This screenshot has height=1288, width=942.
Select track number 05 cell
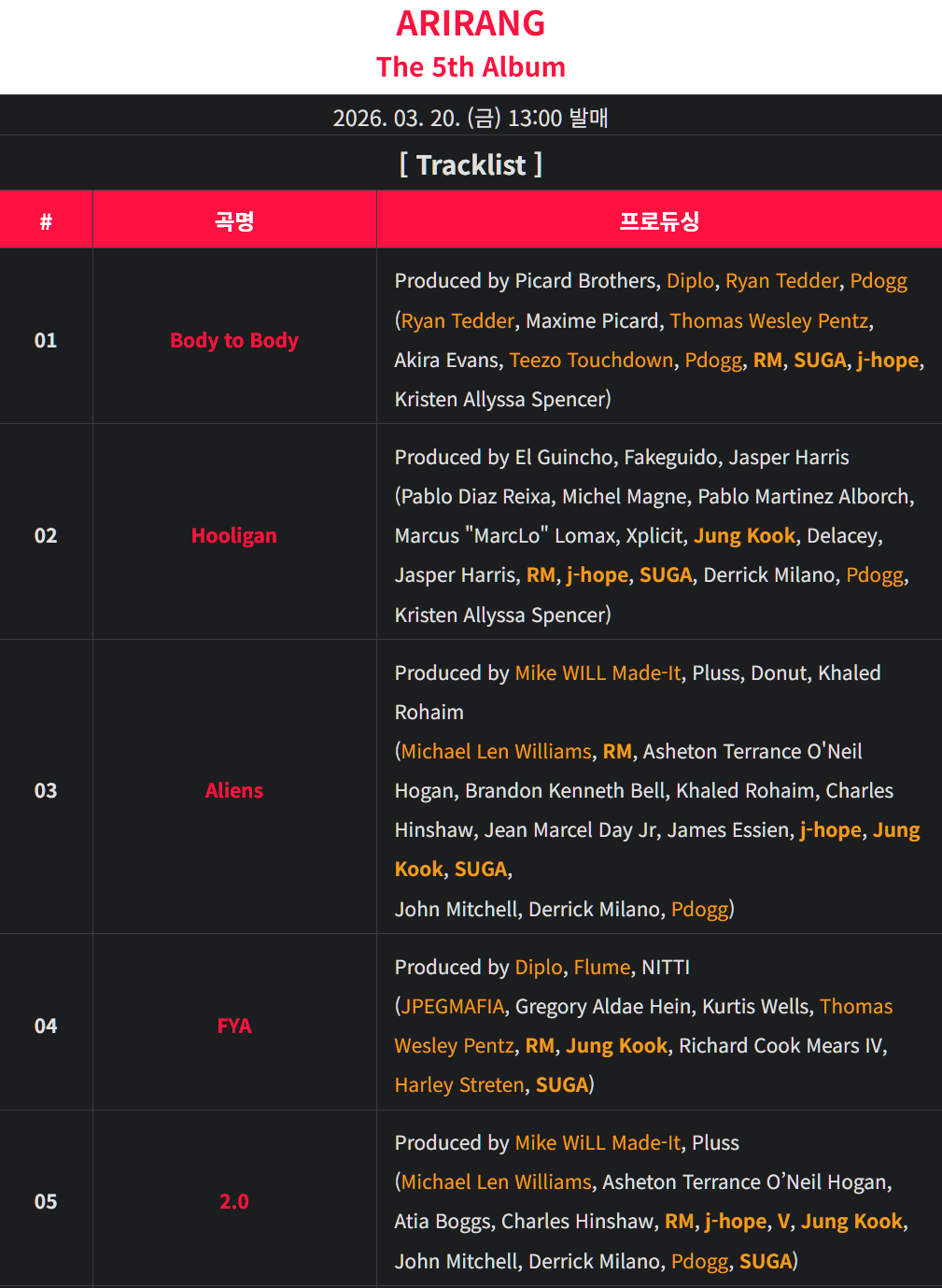[46, 1201]
